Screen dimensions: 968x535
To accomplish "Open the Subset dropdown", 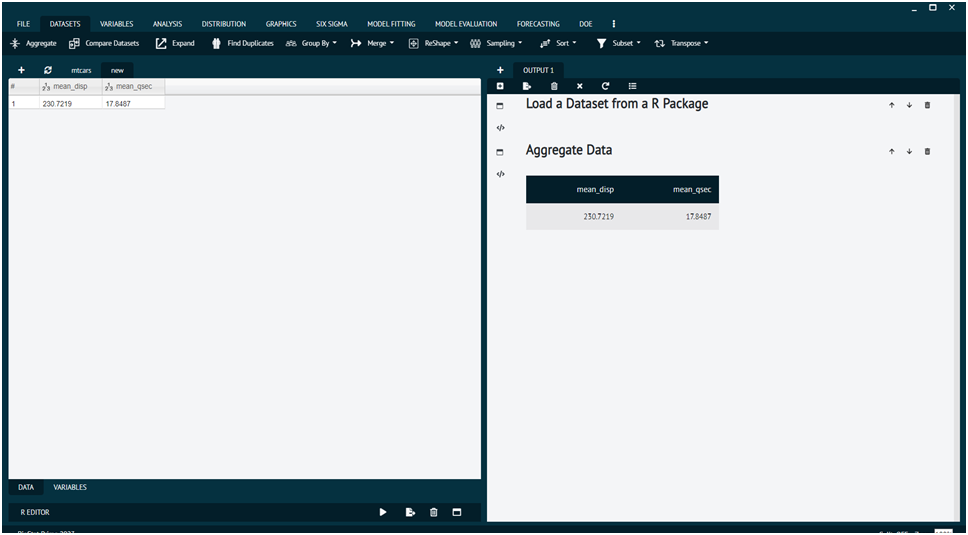I will coord(618,43).
